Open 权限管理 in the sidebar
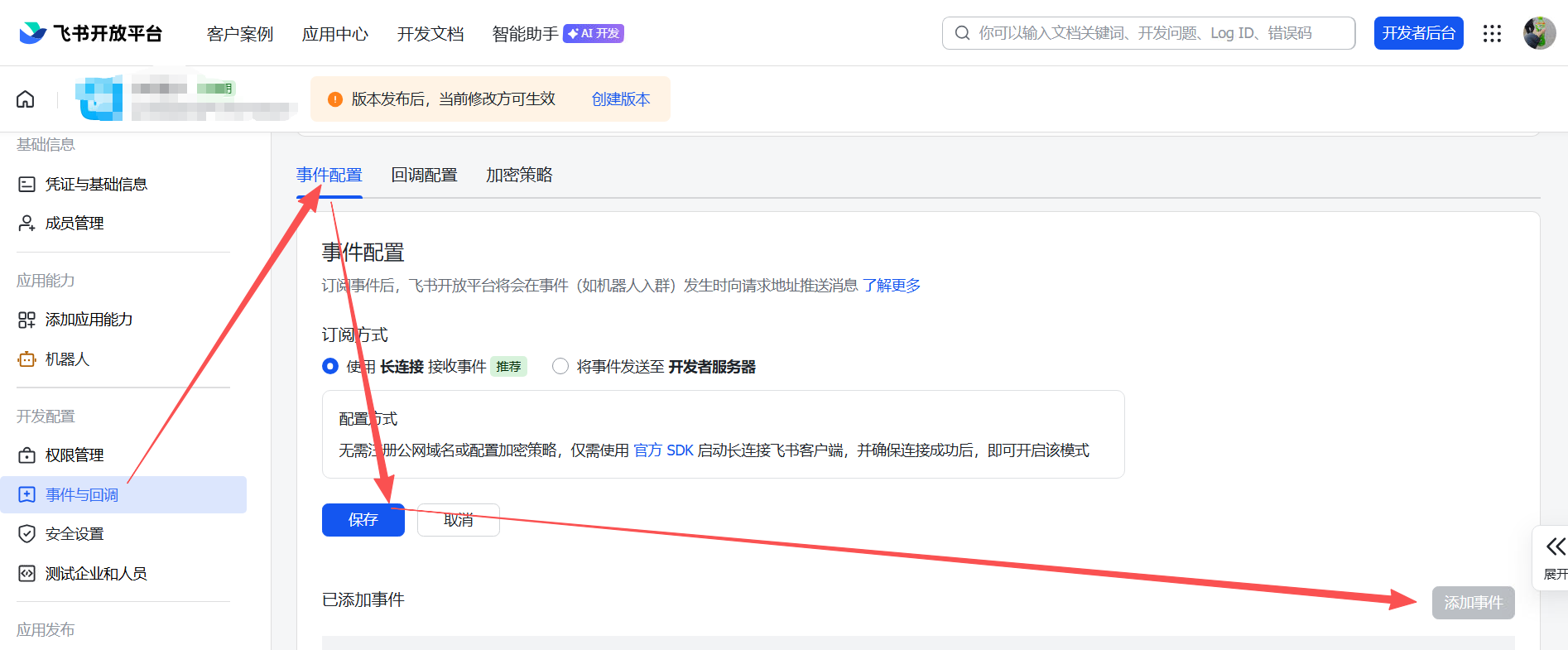 point(75,455)
